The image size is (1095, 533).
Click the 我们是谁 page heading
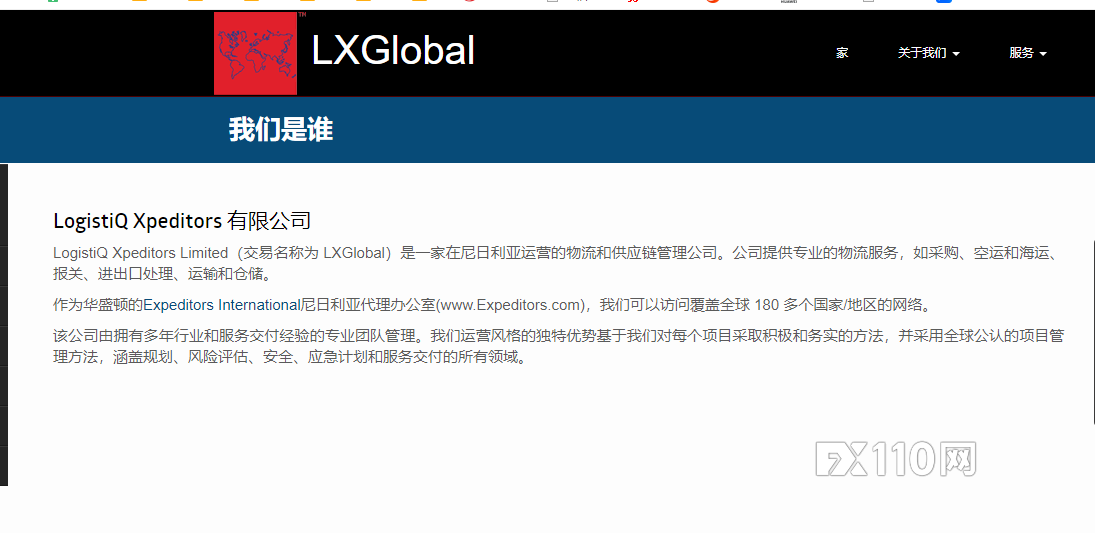pyautogui.click(x=281, y=130)
